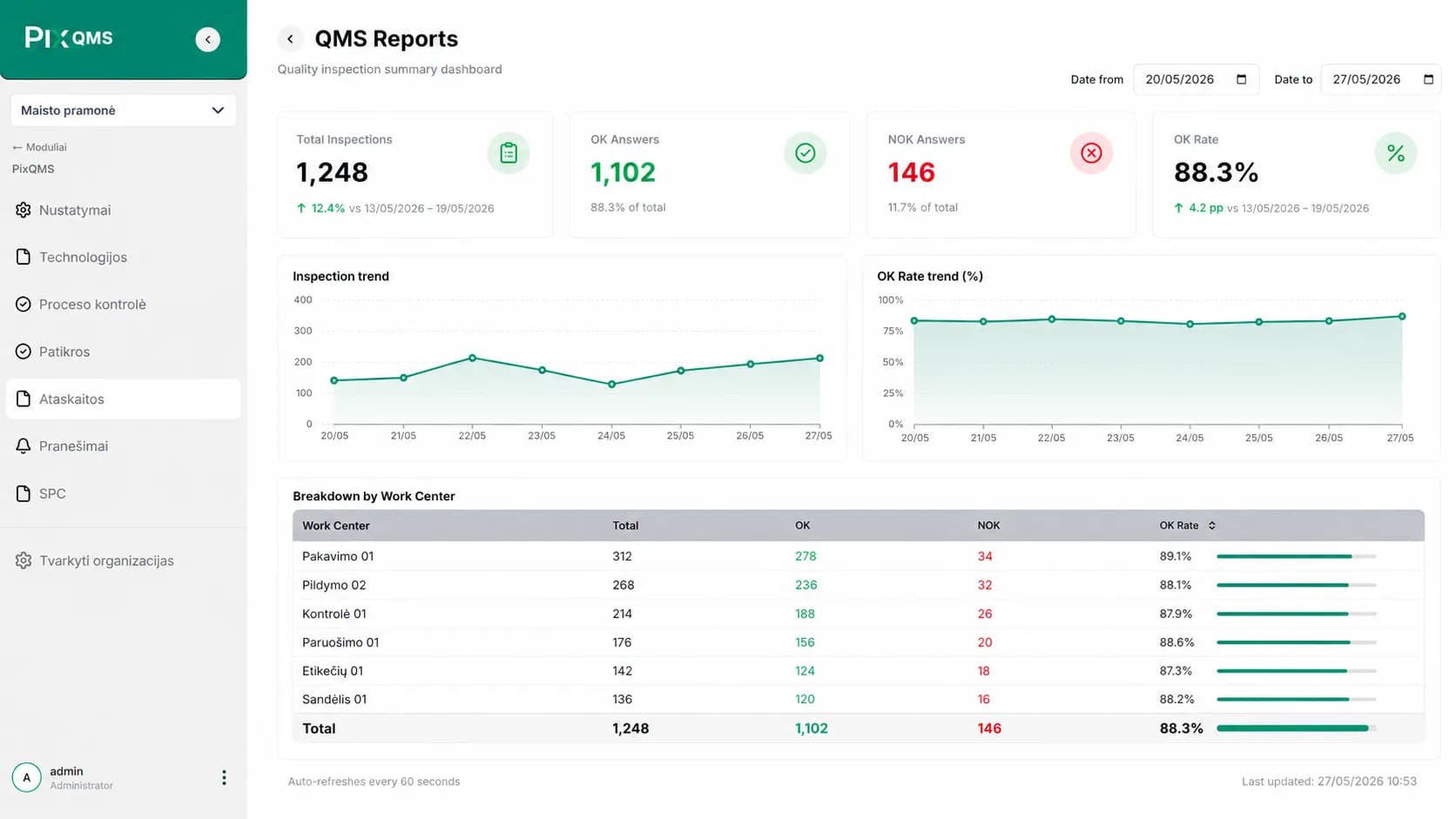
Task: Click the 146 NOK Answers value
Action: tap(911, 172)
